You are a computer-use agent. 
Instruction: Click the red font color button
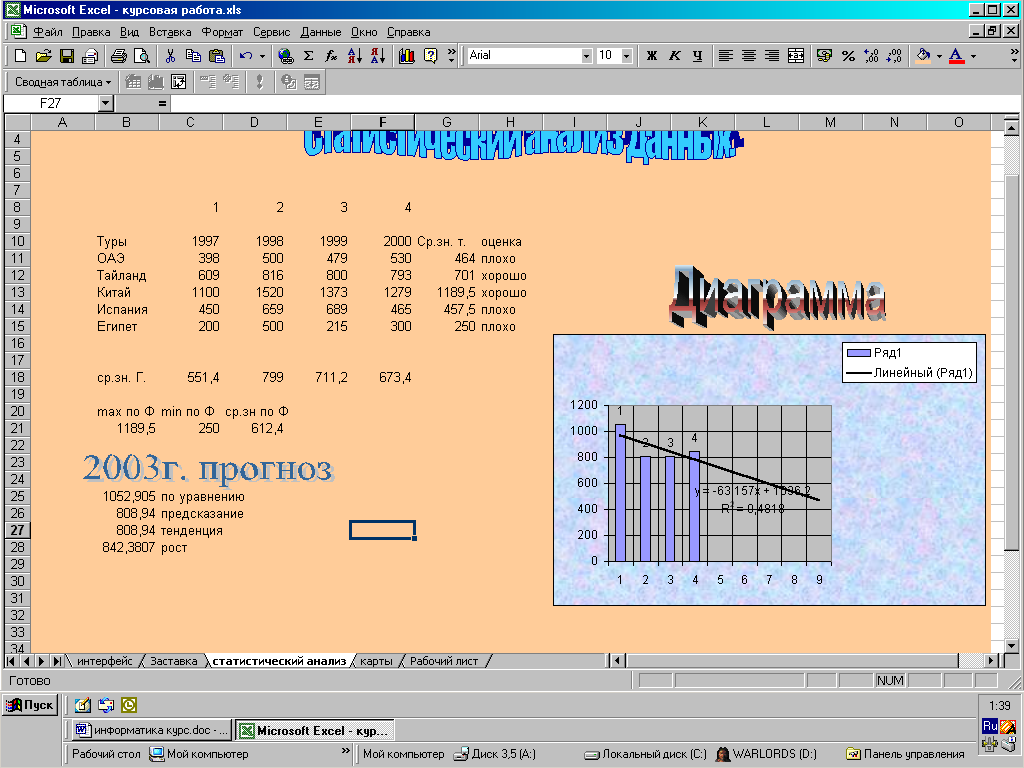tap(957, 56)
